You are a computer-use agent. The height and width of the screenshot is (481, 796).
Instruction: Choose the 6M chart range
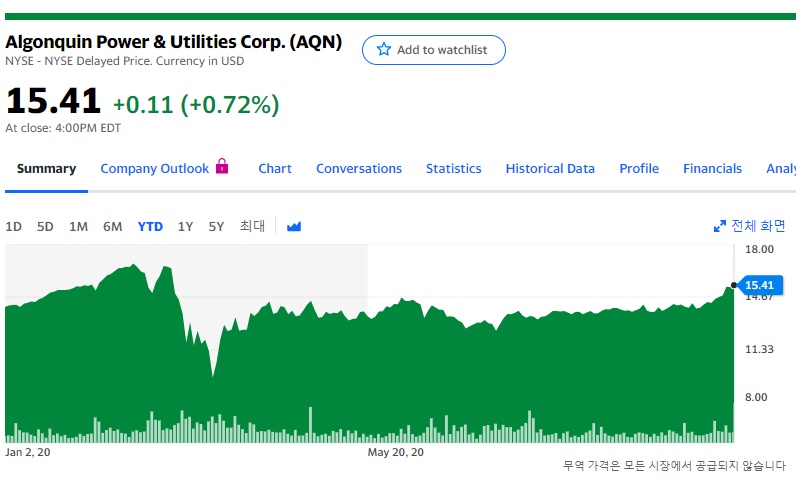112,227
